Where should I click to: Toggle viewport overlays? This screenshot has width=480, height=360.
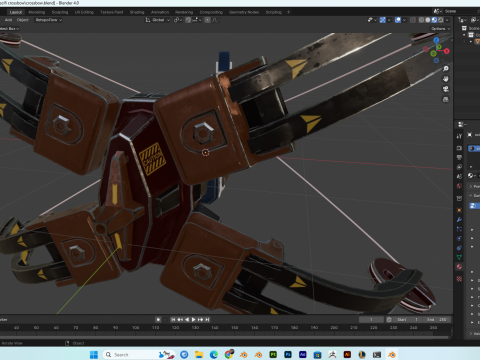click(x=398, y=20)
